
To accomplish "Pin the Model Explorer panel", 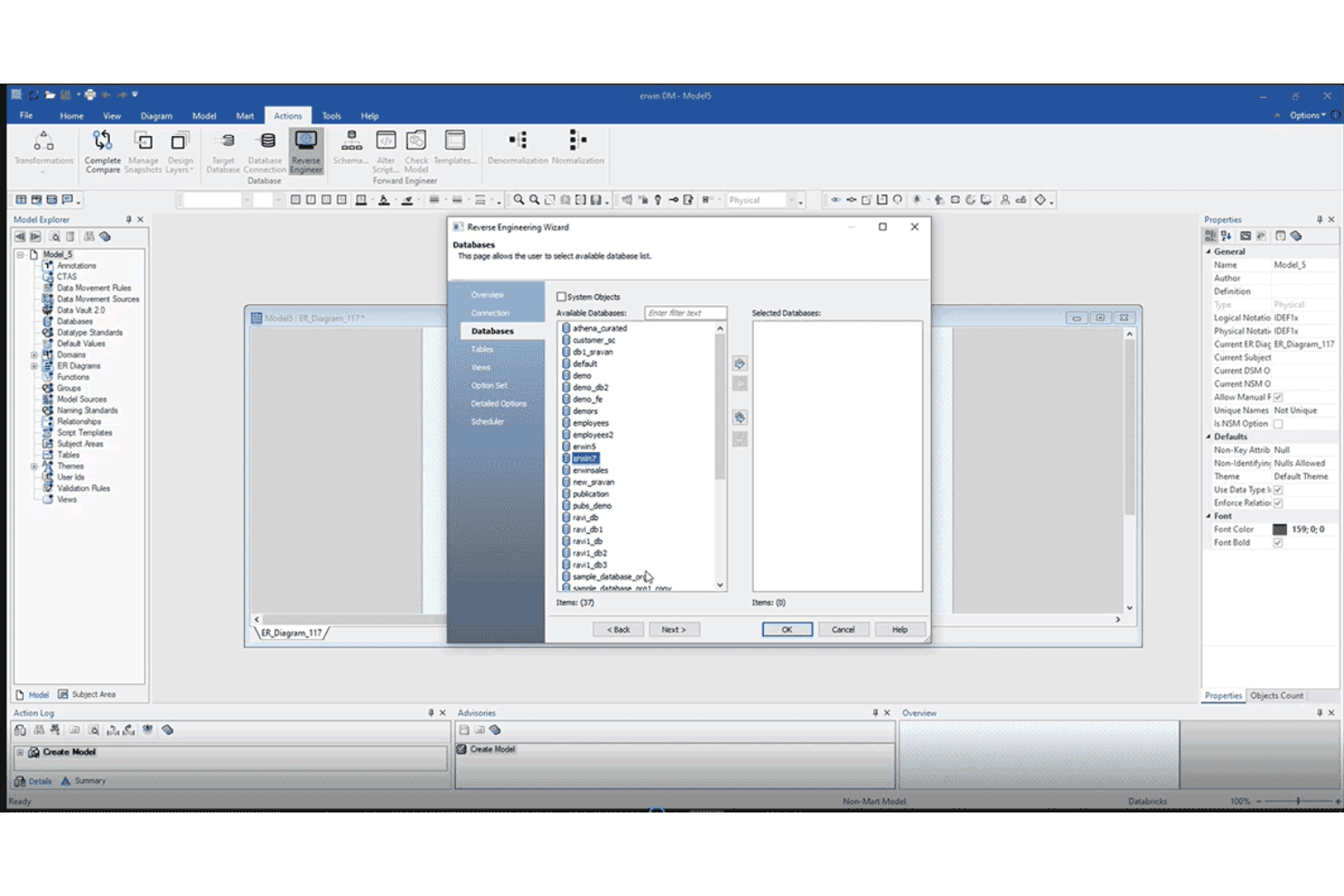I will tap(128, 220).
